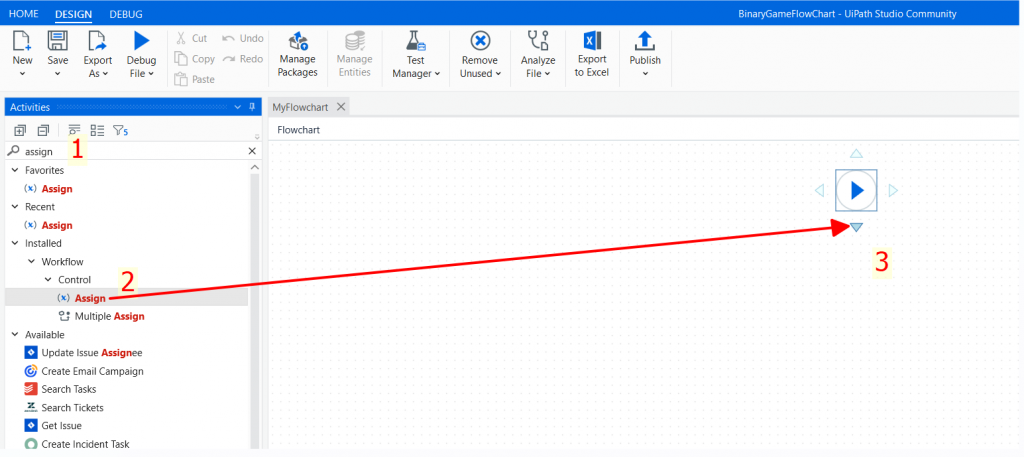The height and width of the screenshot is (457, 1024).
Task: Click the activities search field
Action: tap(134, 151)
